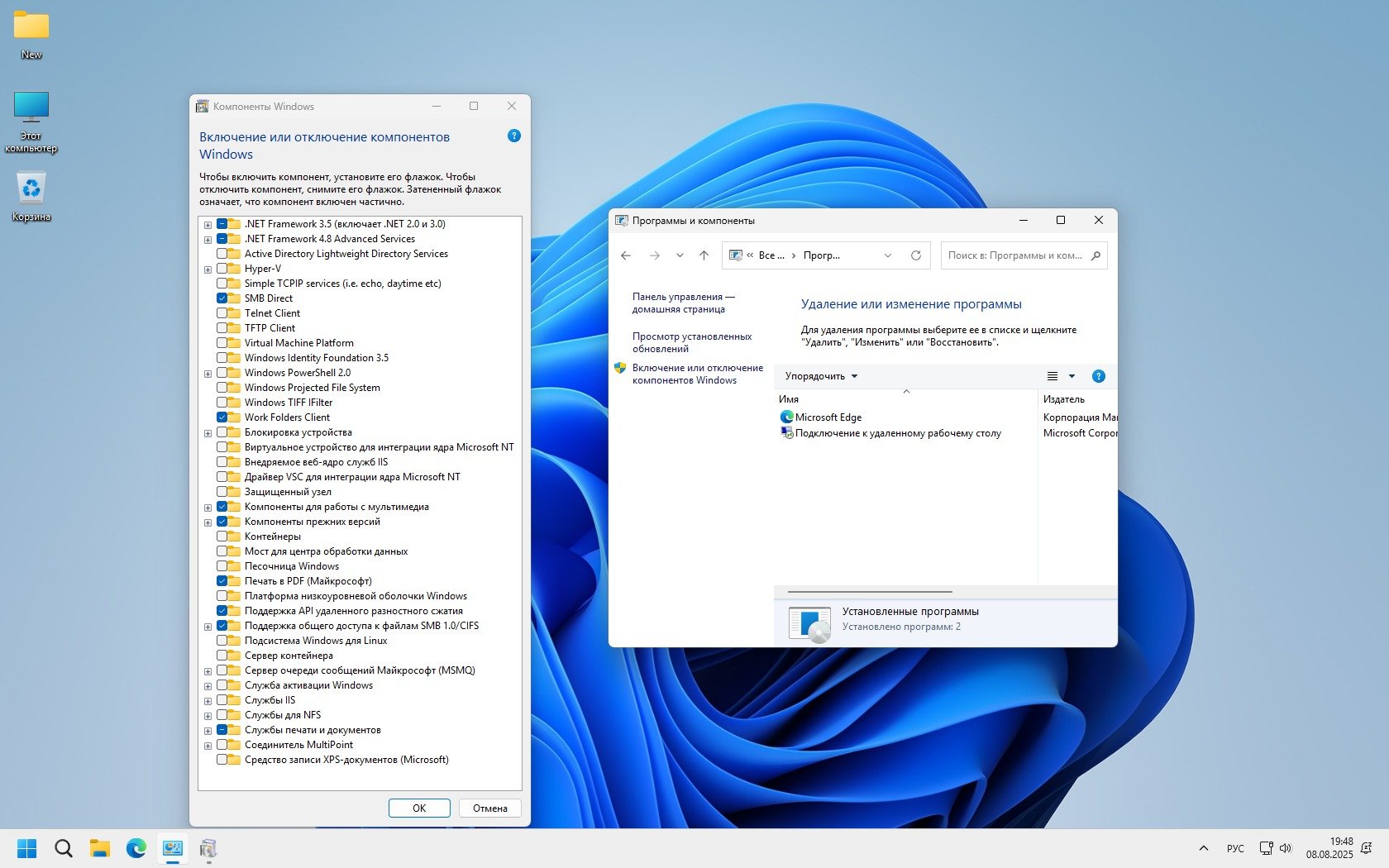
Task: Expand the Службы IIS tree node
Action: 208,701
